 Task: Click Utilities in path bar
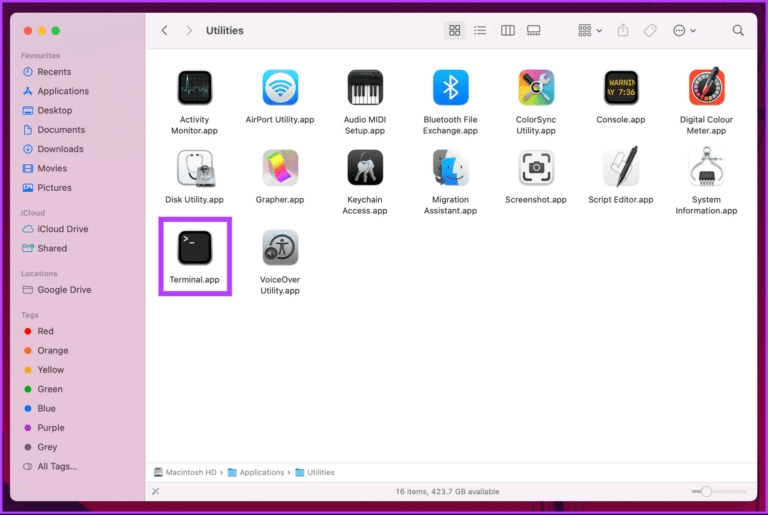click(x=315, y=472)
